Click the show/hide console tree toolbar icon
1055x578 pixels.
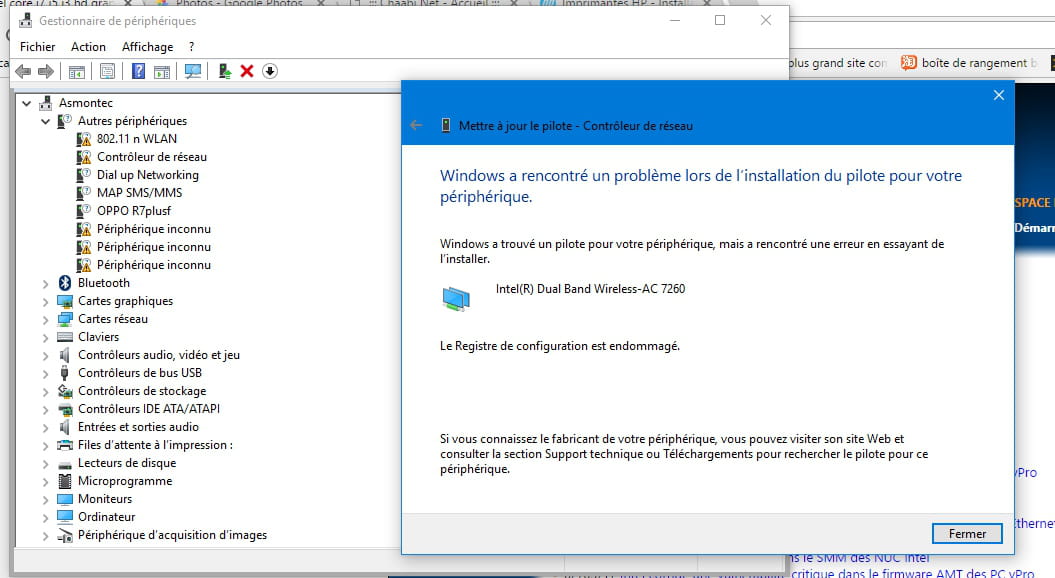click(77, 71)
